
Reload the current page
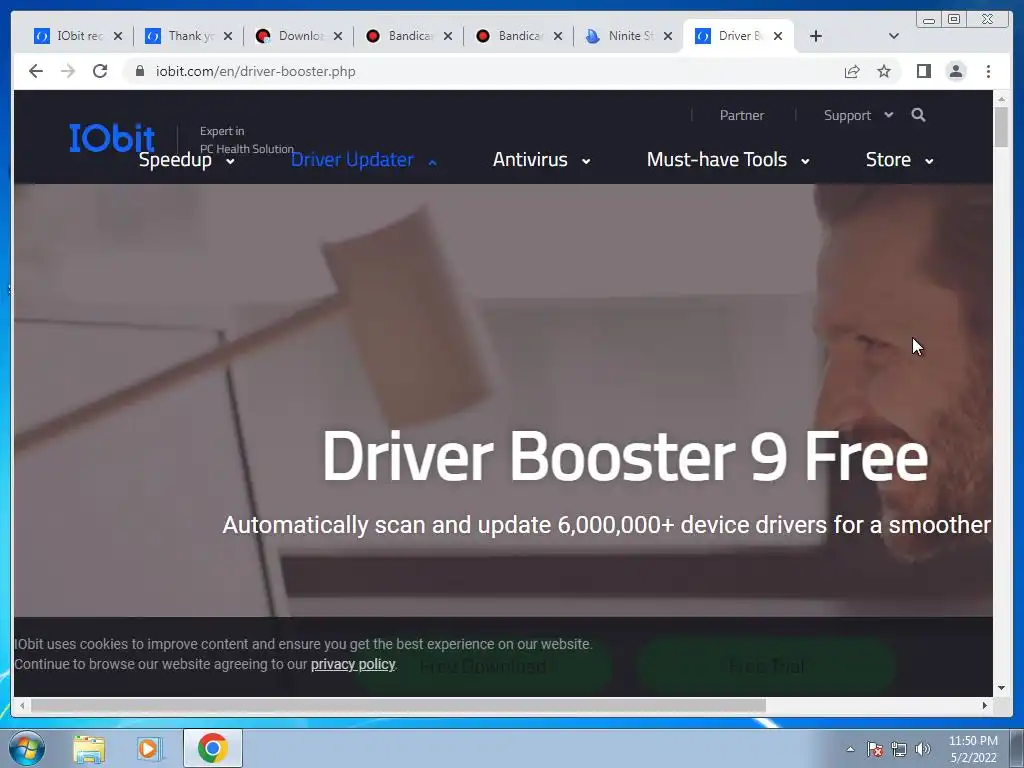click(x=100, y=71)
